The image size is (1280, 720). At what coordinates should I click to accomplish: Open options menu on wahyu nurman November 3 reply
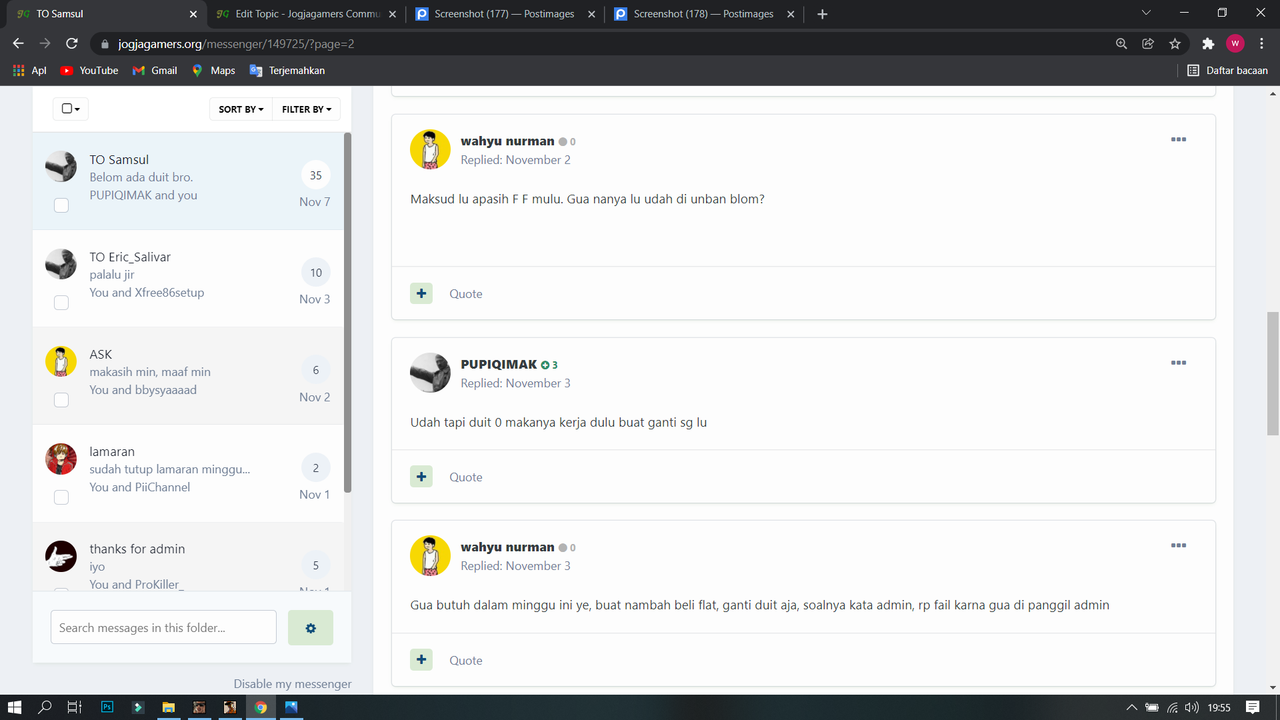[x=1178, y=546]
